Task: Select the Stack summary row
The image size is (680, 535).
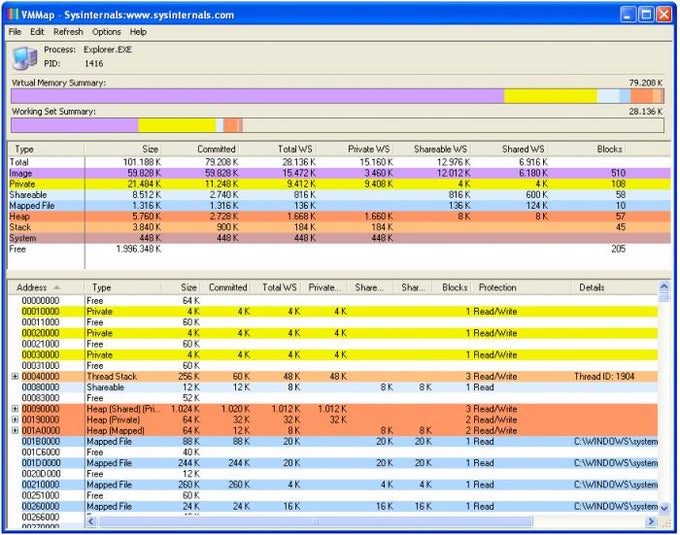Action: (339, 227)
